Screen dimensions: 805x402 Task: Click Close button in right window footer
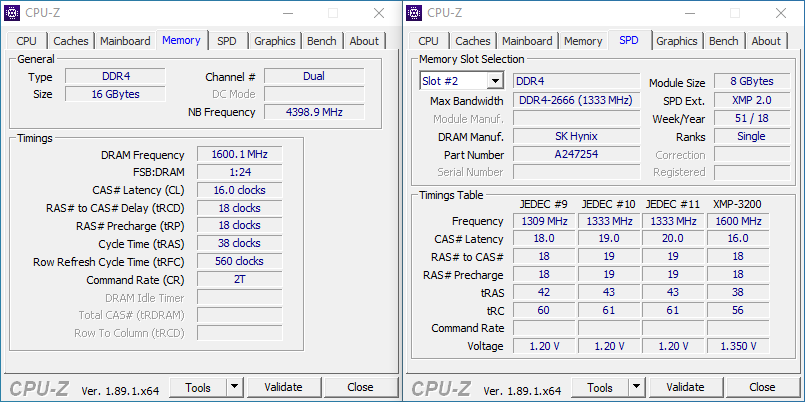pos(762,387)
